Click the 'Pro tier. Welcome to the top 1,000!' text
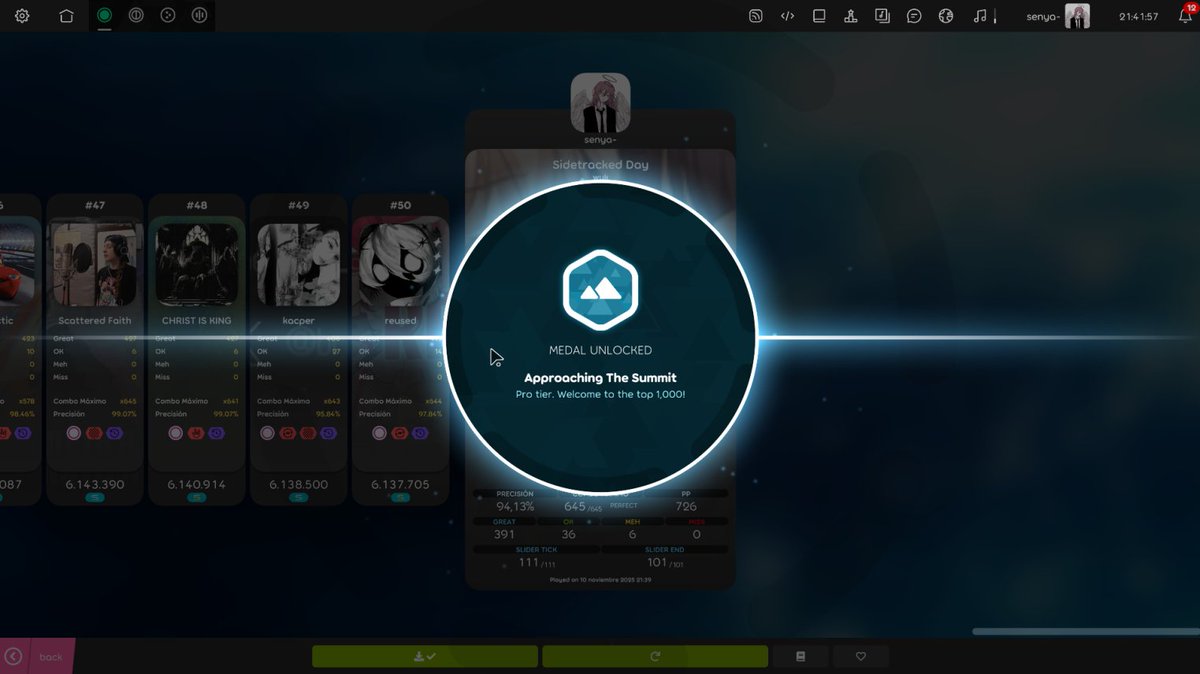Viewport: 1200px width, 674px height. 600,395
